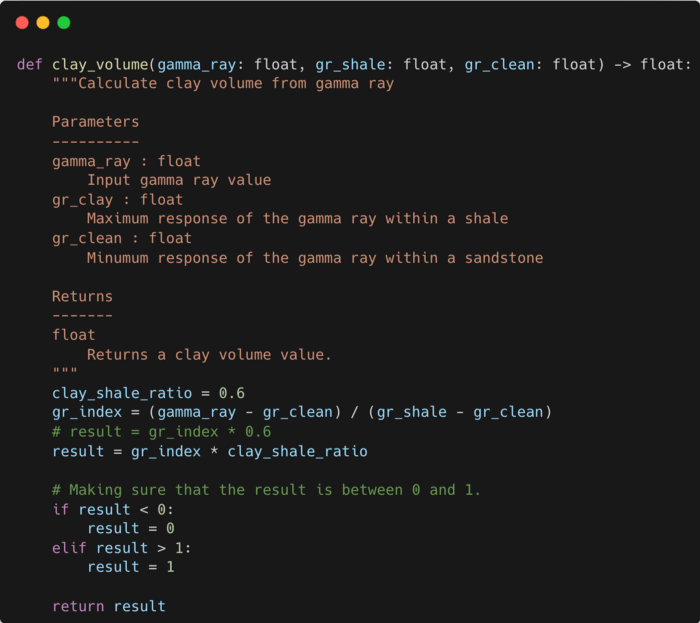Click the red close window dot
Image resolution: width=700 pixels, height=623 pixels.
click(x=22, y=22)
